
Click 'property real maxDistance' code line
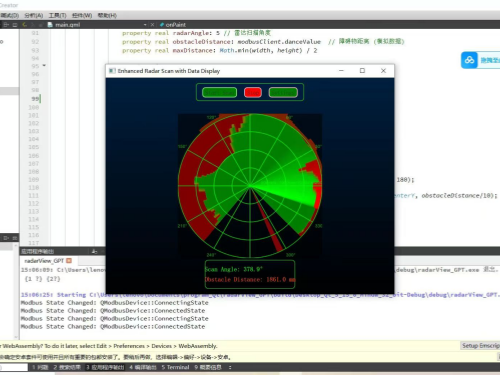pos(220,50)
